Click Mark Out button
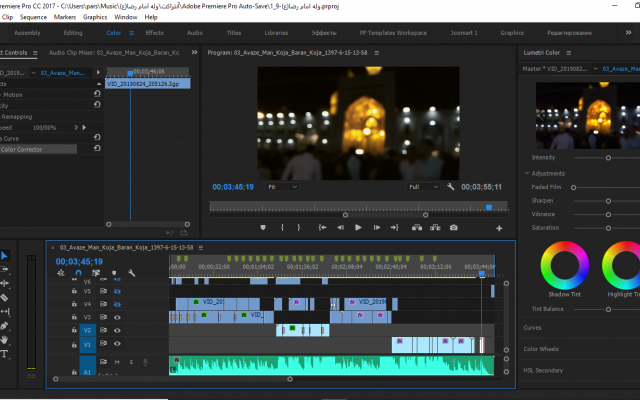The width and height of the screenshot is (640, 400). pyautogui.click(x=299, y=228)
